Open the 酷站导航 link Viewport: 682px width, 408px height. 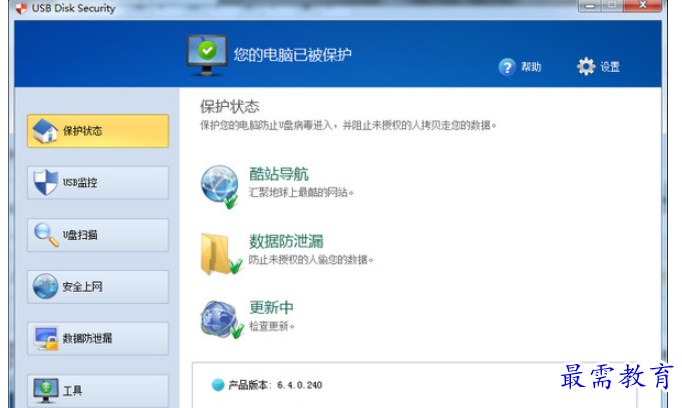pos(279,174)
